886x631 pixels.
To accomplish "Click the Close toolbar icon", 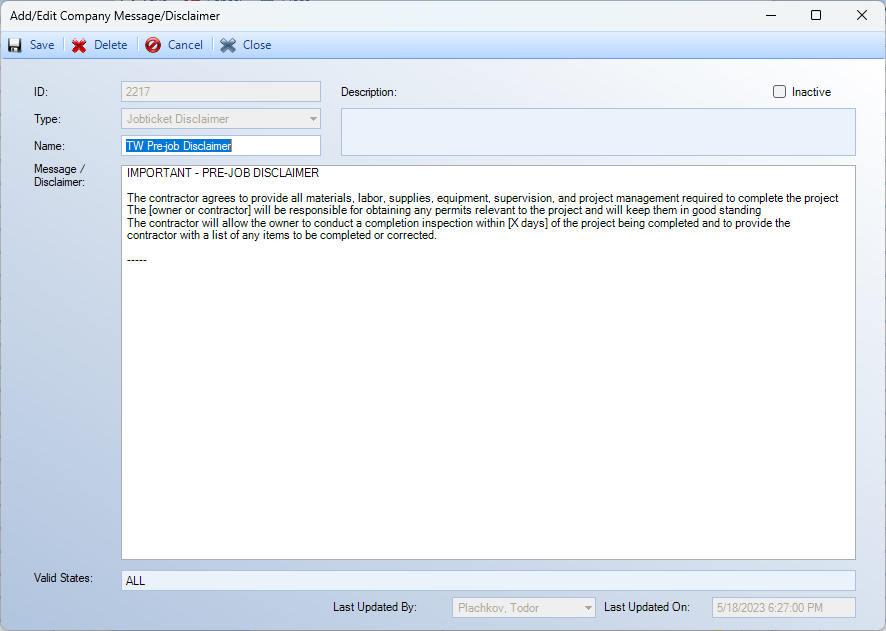I will click(228, 45).
